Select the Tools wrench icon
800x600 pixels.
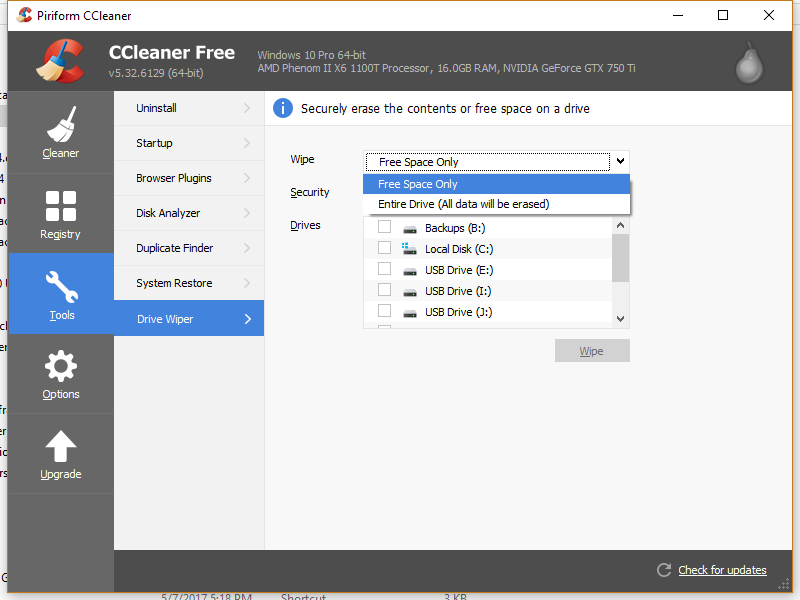[62, 286]
